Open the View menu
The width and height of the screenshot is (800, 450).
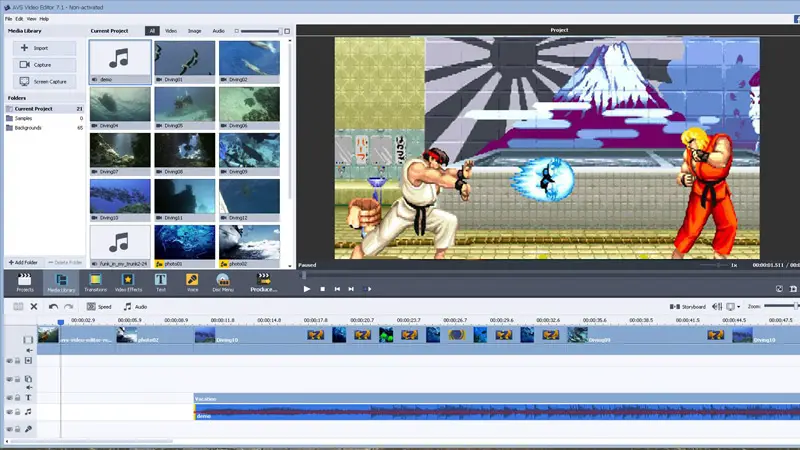[32, 19]
